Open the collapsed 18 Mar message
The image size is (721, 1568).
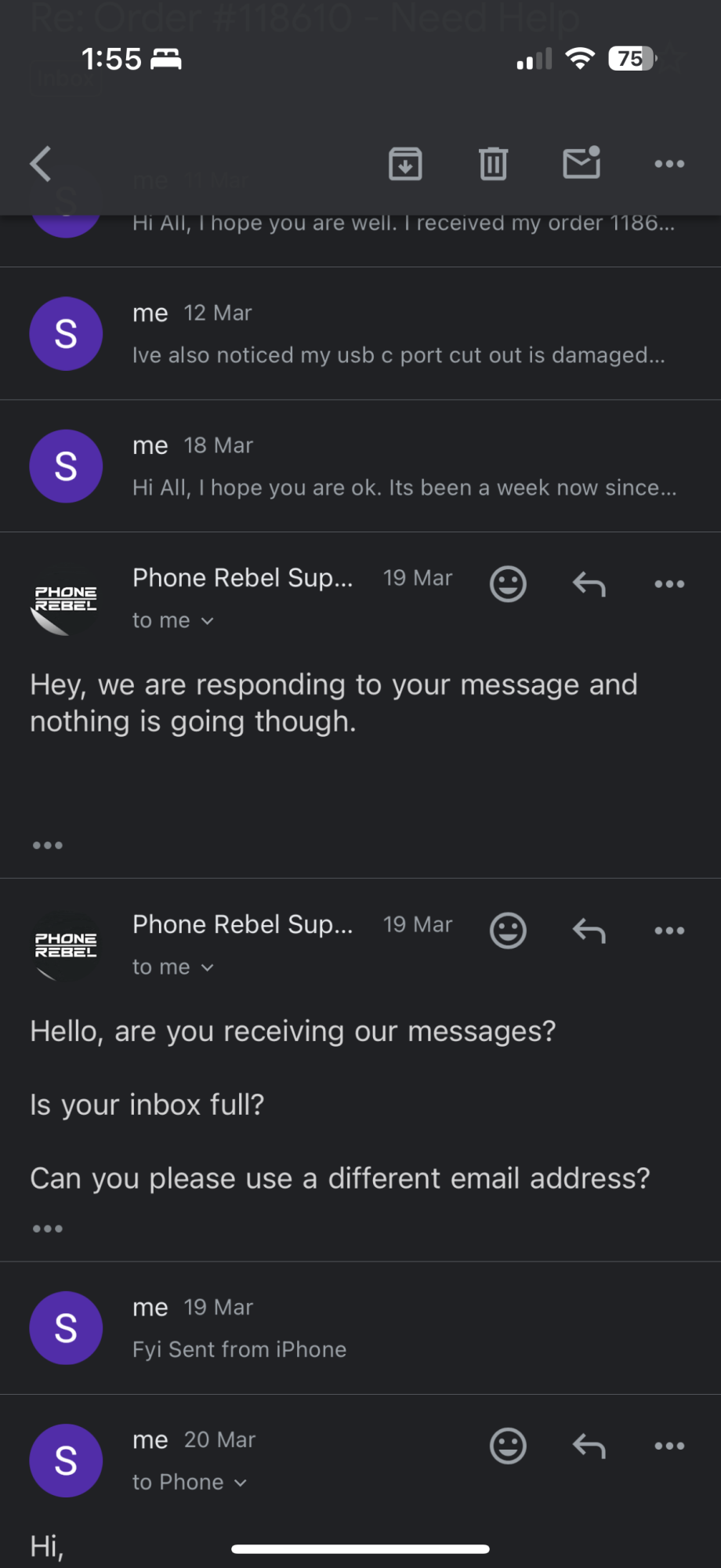(360, 466)
